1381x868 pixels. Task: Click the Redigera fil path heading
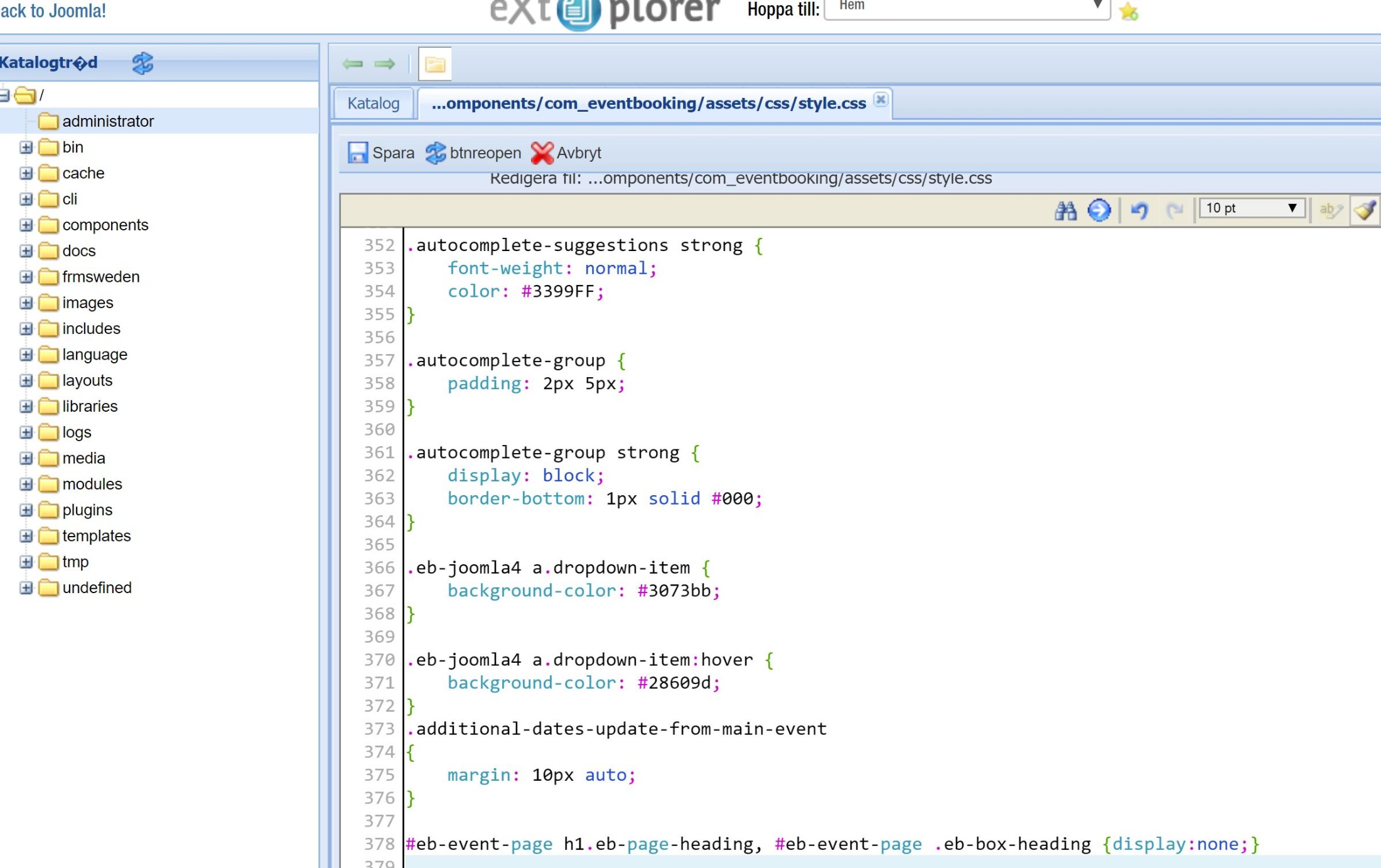tap(741, 179)
